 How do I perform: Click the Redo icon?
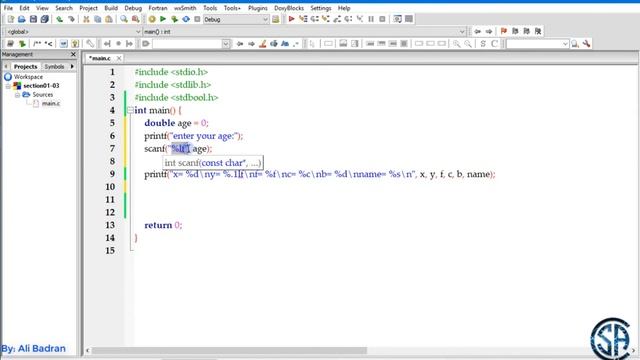[x=71, y=19]
